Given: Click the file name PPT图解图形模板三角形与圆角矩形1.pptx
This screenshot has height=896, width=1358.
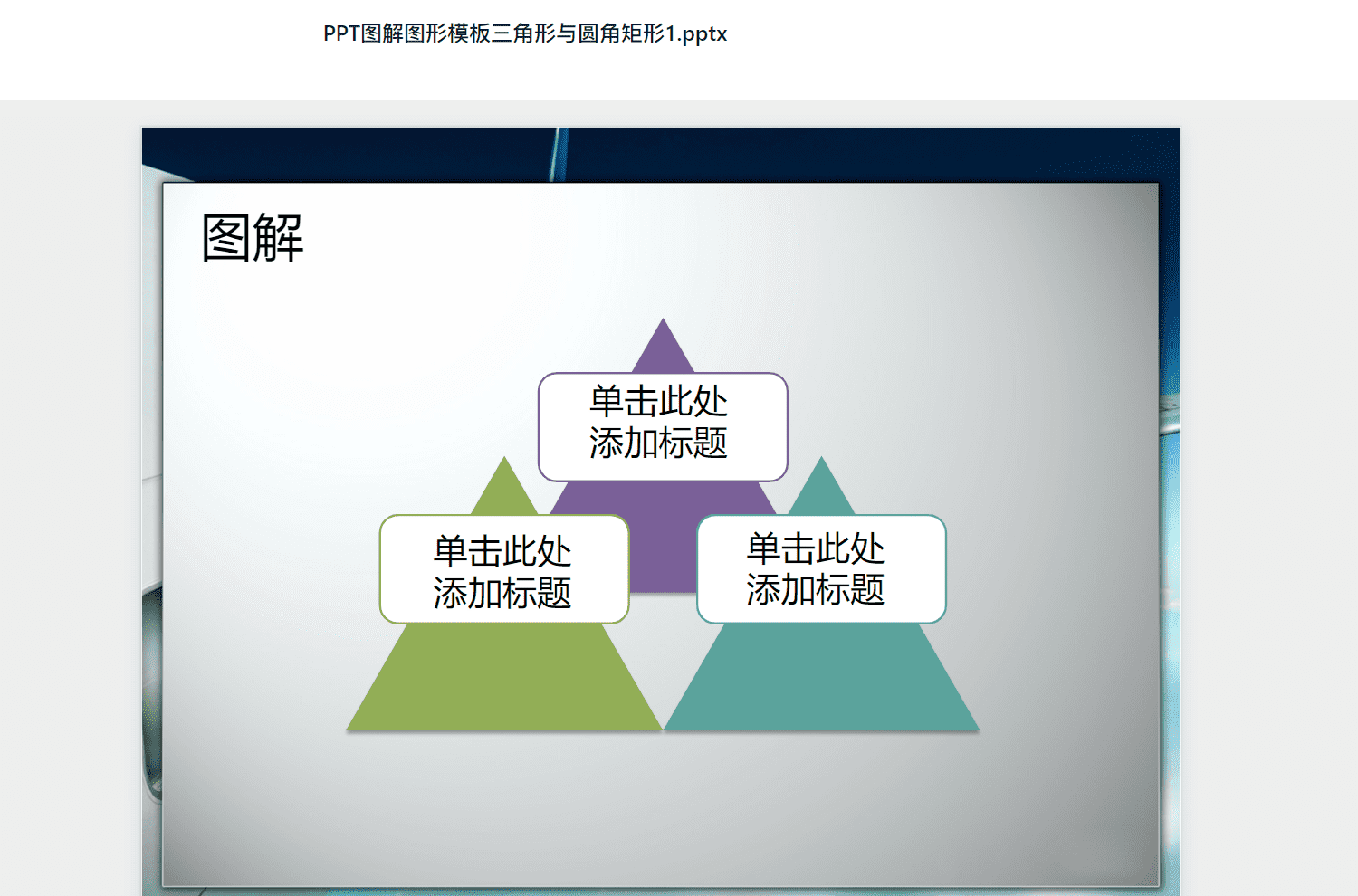Looking at the screenshot, I should pos(525,33).
